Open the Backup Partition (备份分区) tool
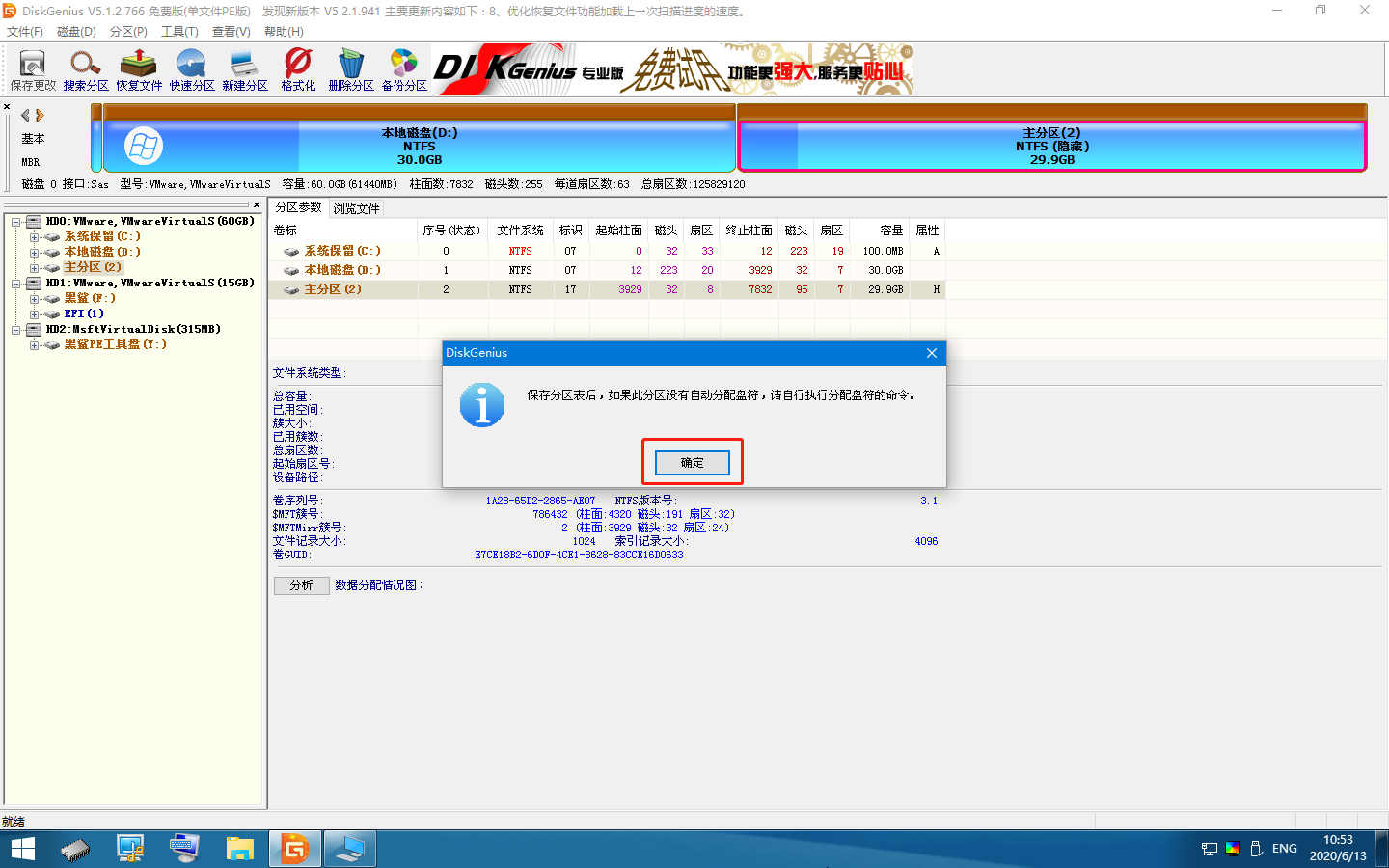The height and width of the screenshot is (868, 1389). coord(404,70)
